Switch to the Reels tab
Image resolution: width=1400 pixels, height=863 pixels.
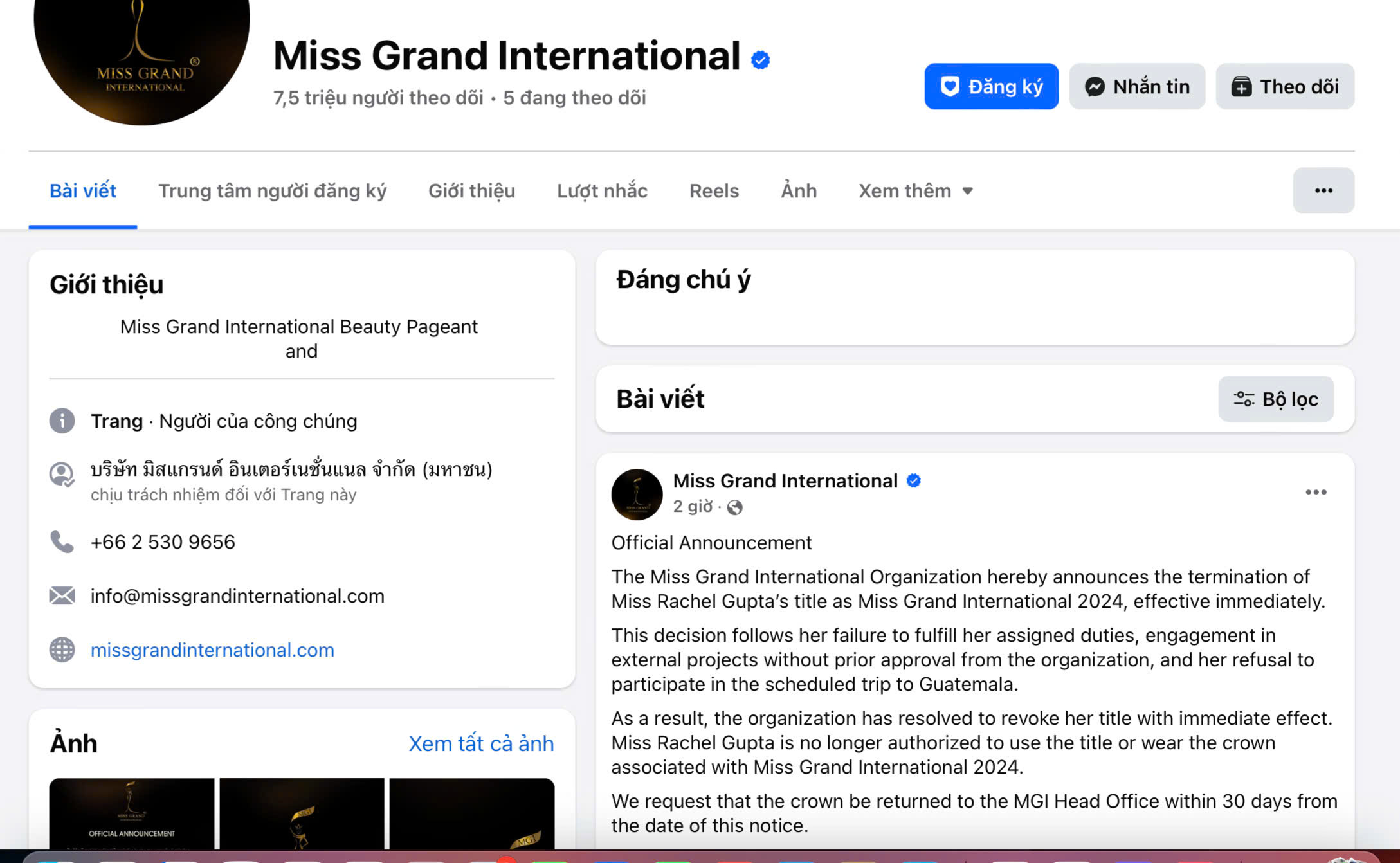[714, 191]
